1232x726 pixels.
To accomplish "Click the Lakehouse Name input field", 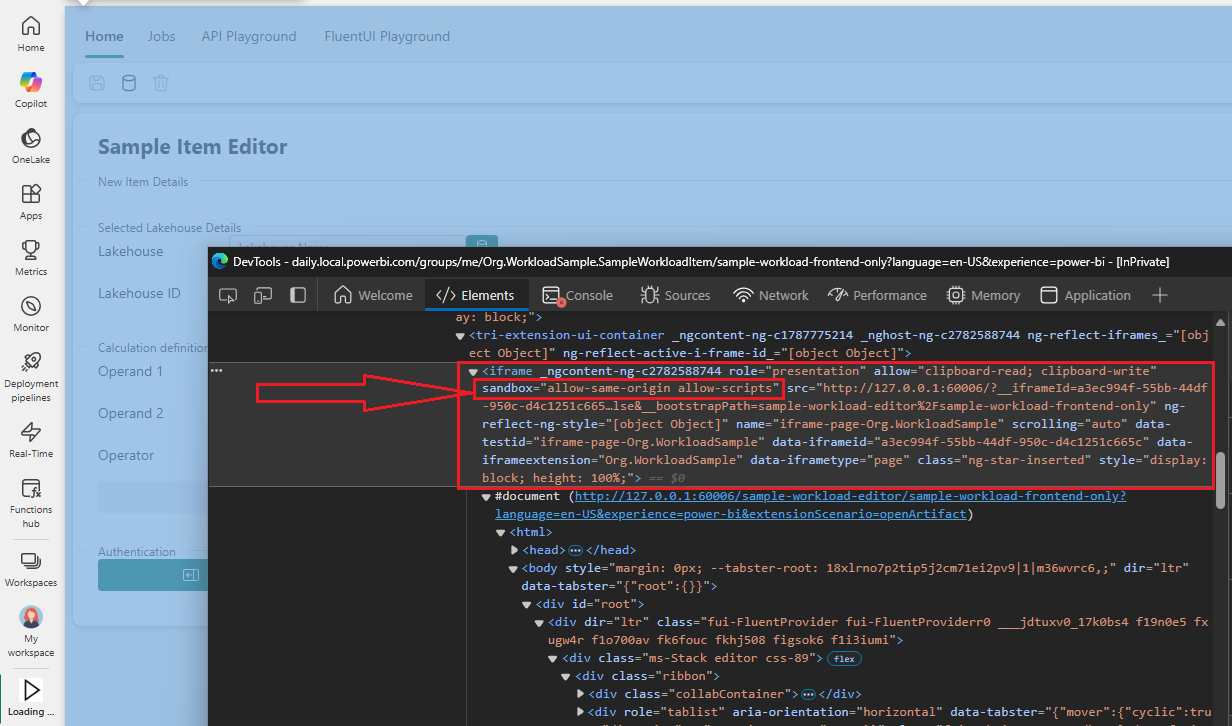I will click(x=340, y=243).
